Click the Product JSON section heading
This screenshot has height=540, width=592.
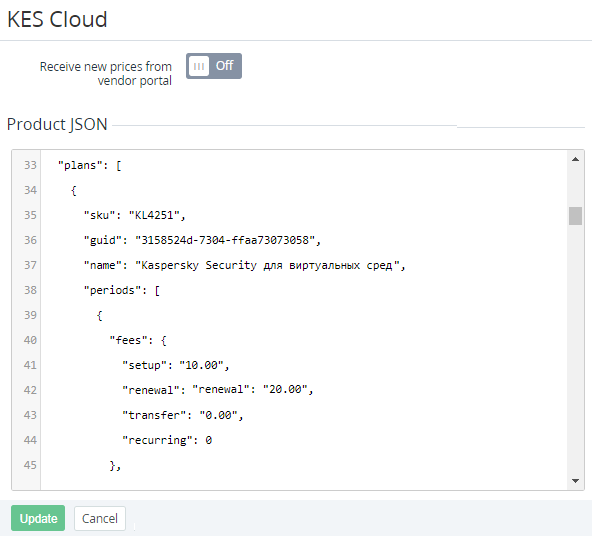57,124
